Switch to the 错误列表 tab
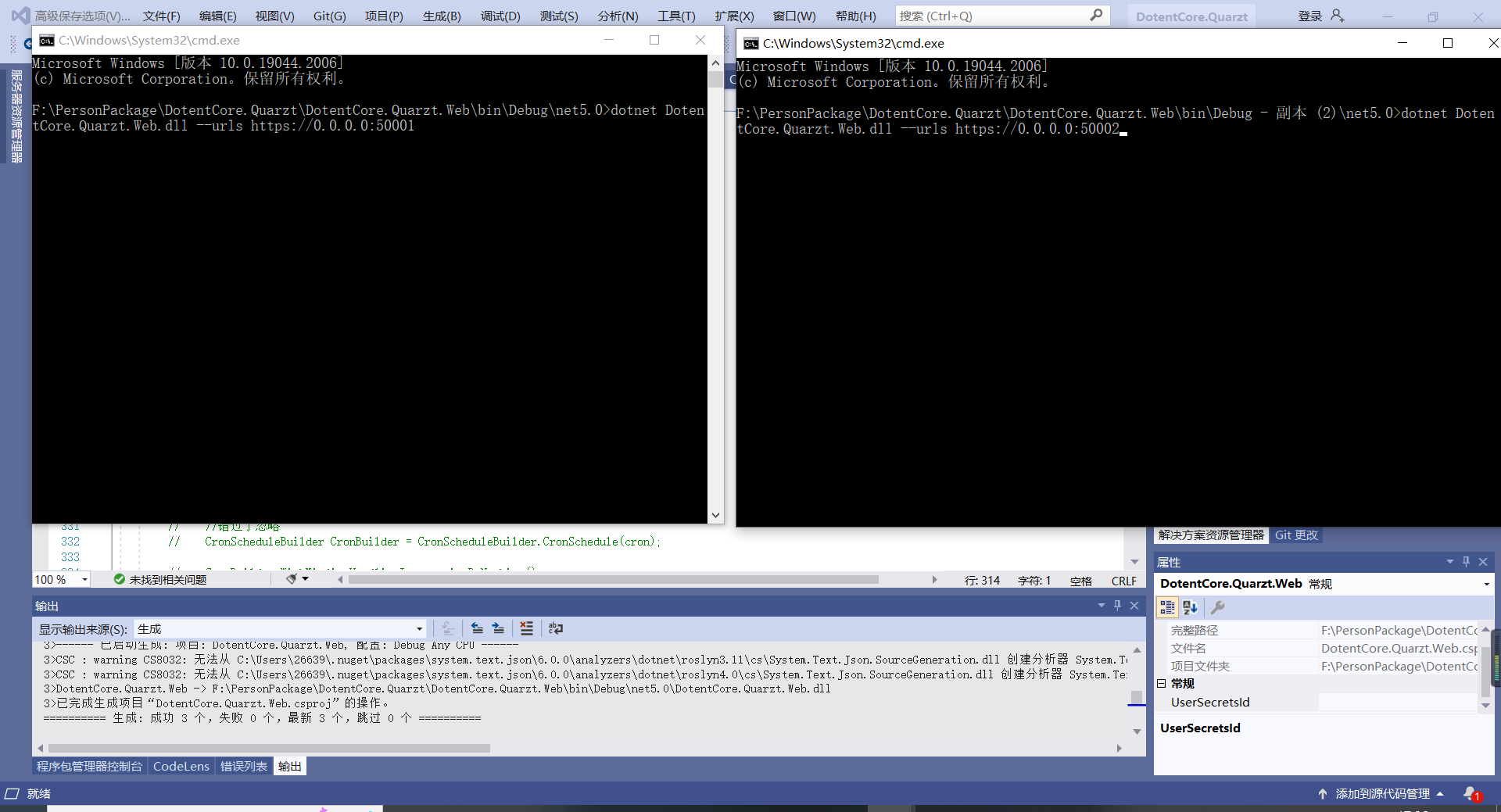Screen dimensions: 1501x812 pyautogui.click(x=243, y=767)
